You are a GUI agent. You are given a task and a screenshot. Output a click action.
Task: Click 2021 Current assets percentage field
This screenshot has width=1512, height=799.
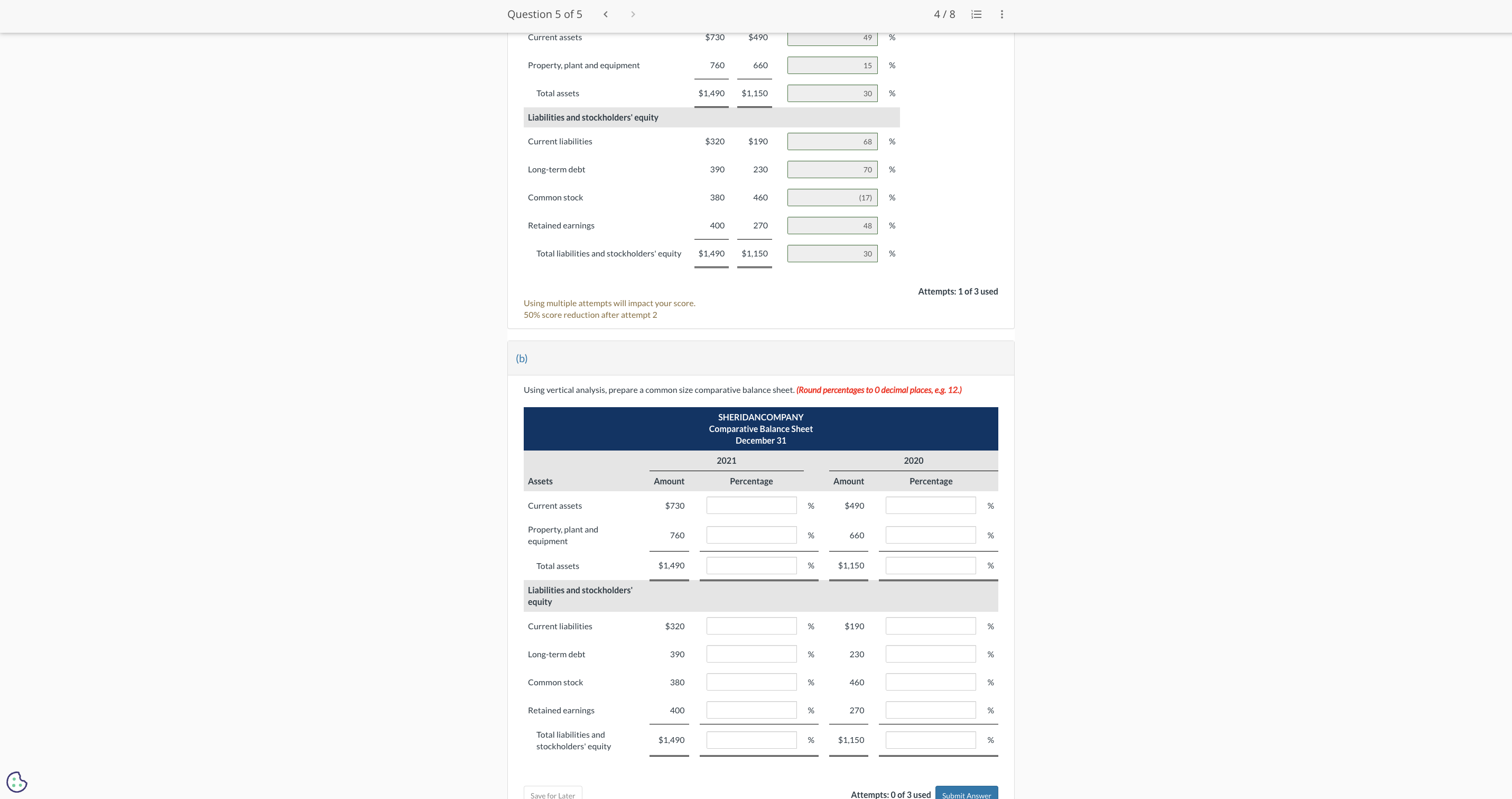click(x=751, y=505)
